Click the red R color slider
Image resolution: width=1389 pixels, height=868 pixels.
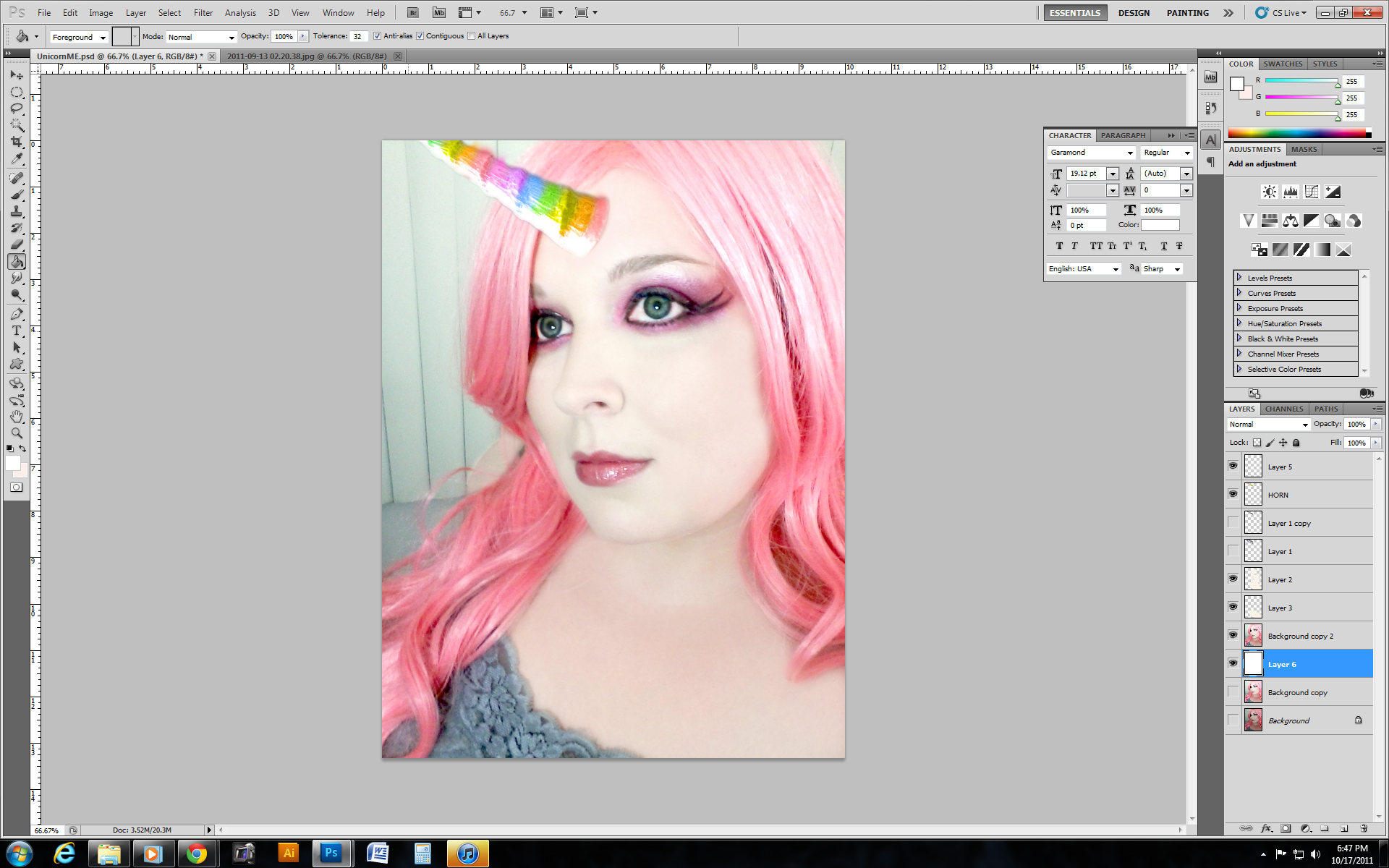click(1302, 81)
